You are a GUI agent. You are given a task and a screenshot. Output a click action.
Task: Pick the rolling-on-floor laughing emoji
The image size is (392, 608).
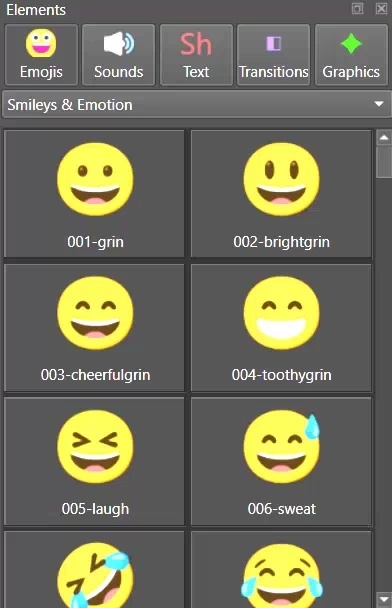(x=94, y=570)
